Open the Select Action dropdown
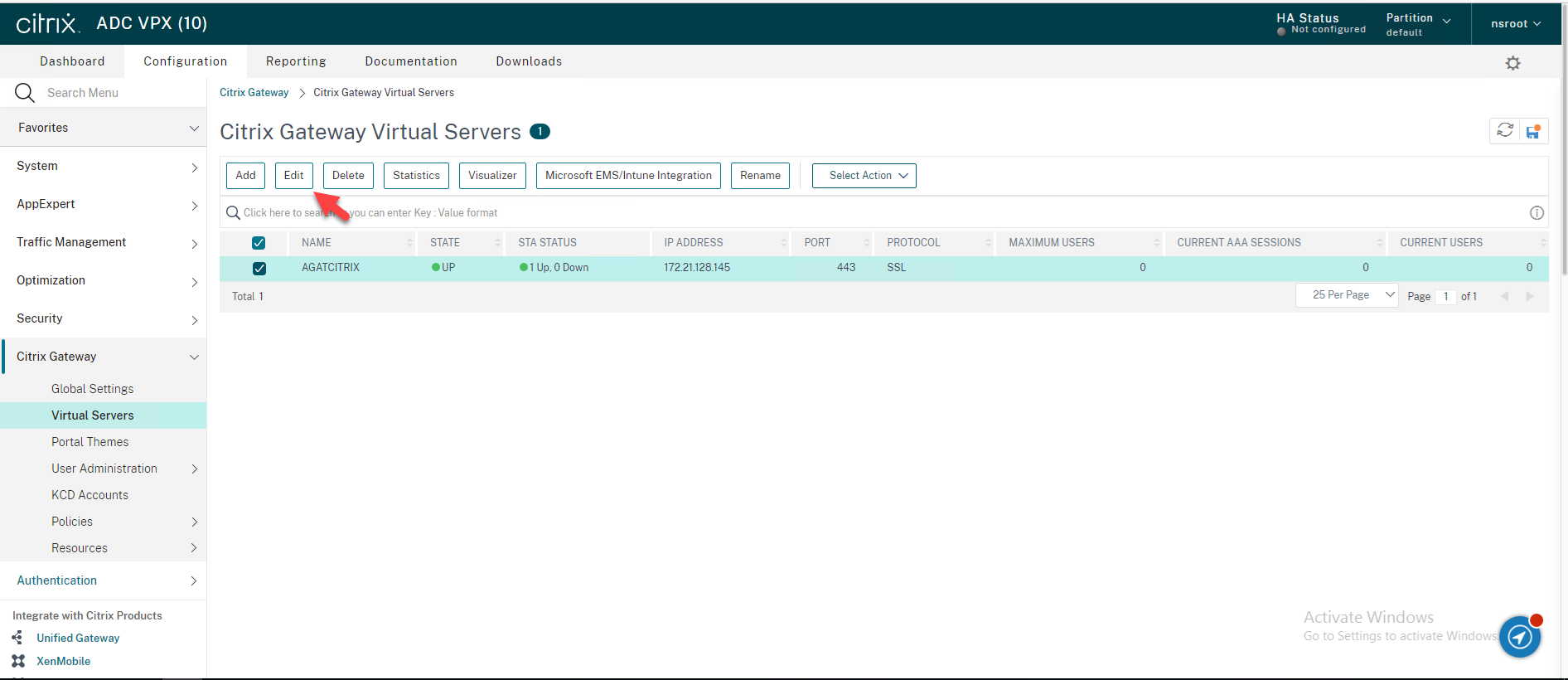 (864, 176)
